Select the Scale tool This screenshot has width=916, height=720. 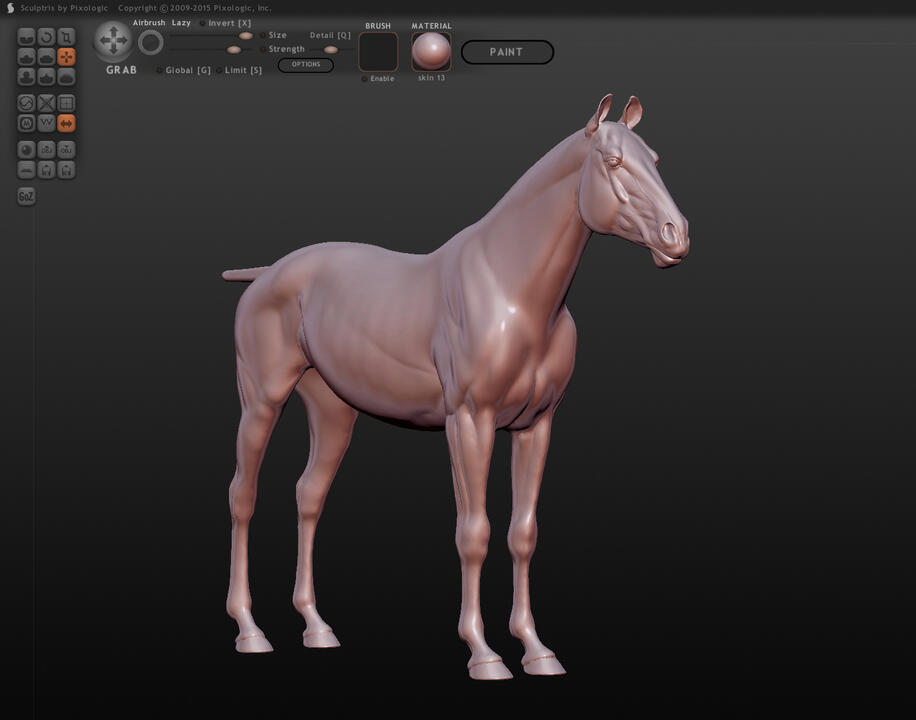click(x=66, y=37)
